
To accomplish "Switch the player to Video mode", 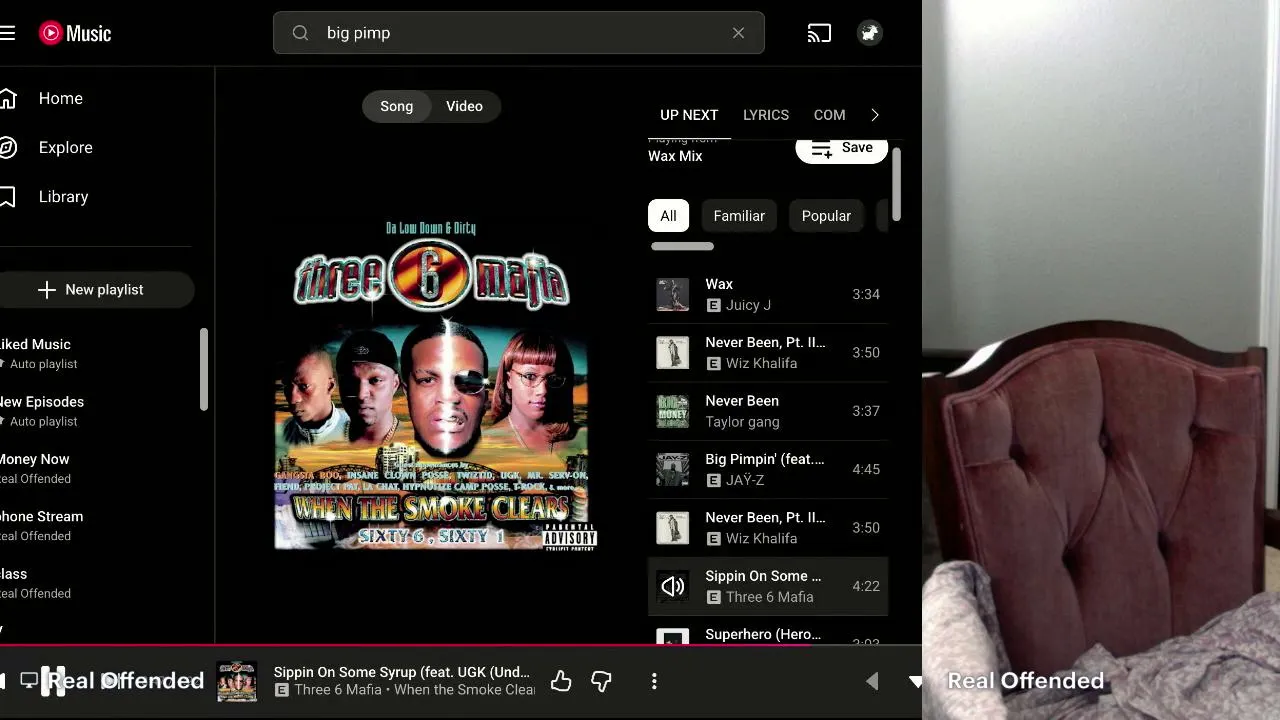I will click(x=464, y=106).
